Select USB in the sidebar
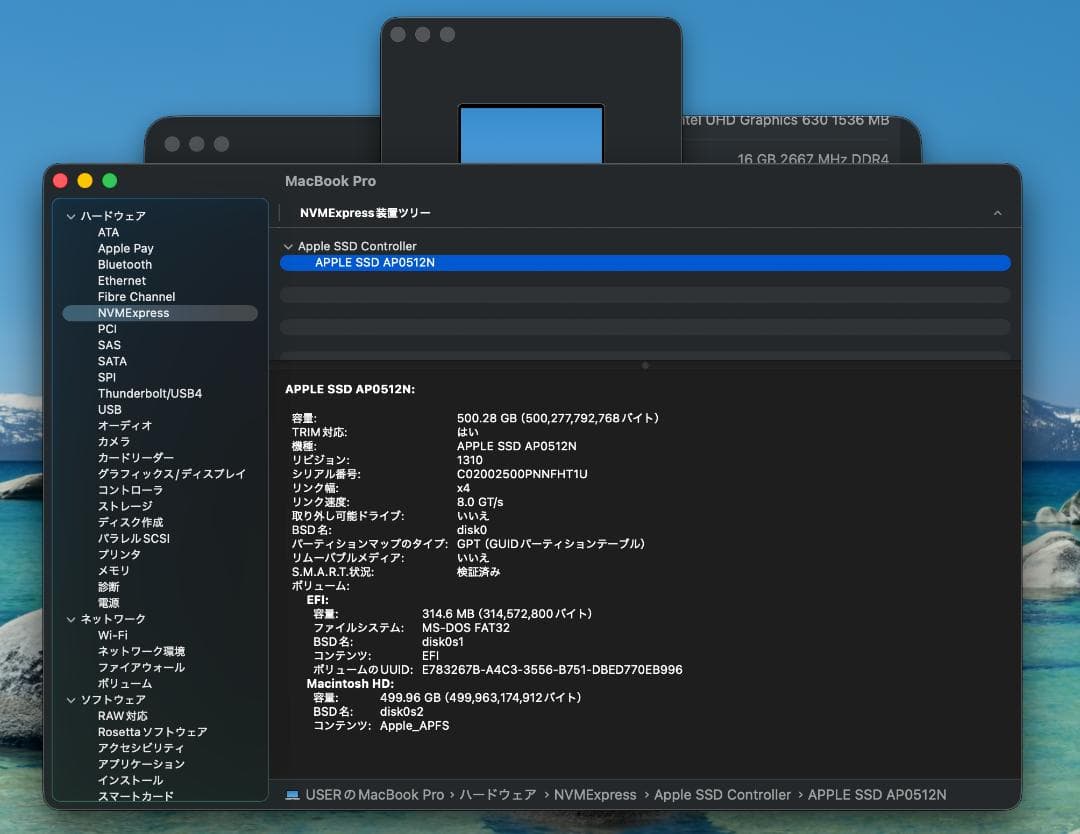1080x834 pixels. [x=110, y=410]
